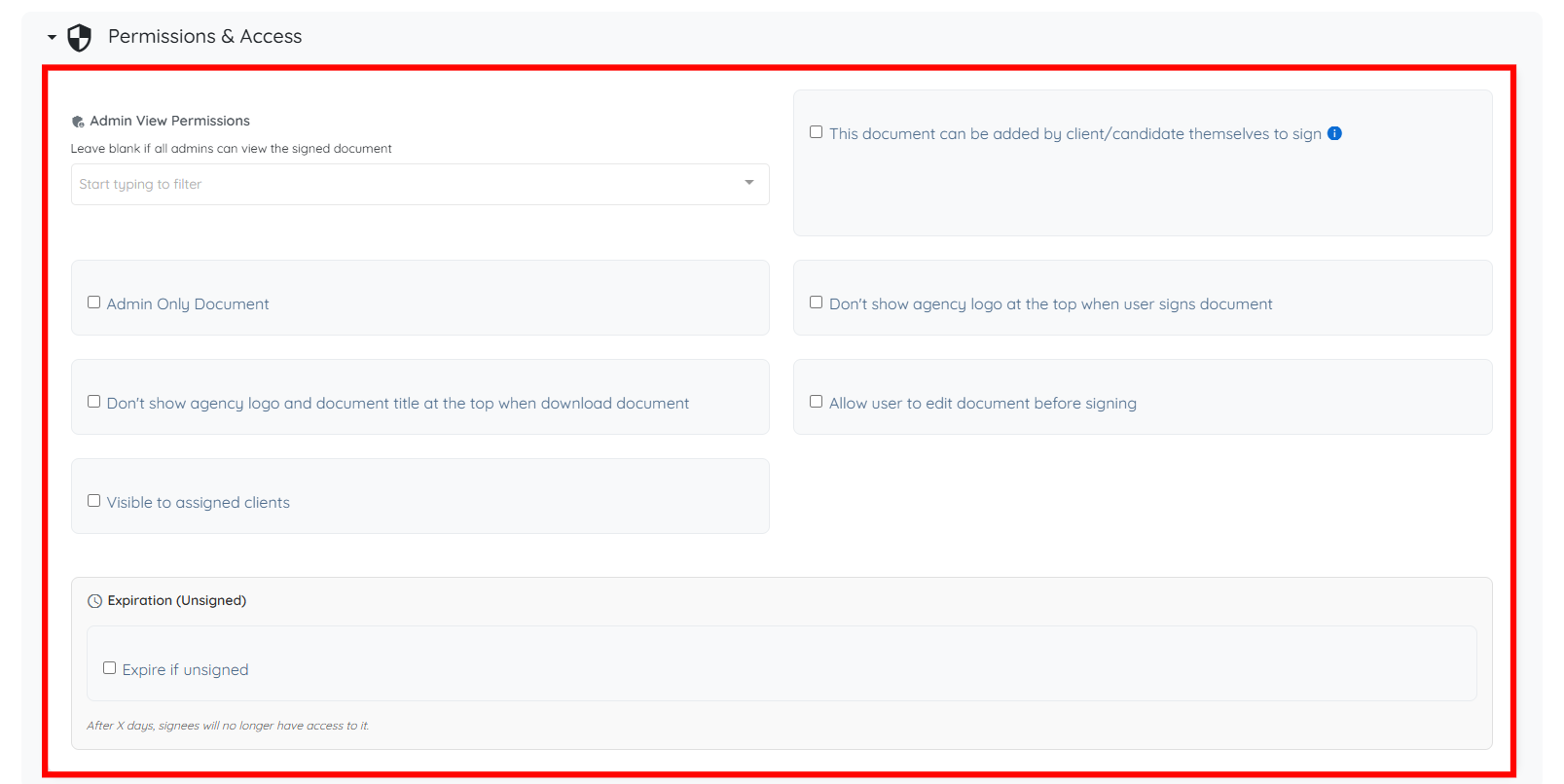
Task: Focus the 'Start typing to filter' field
Action: 420,184
